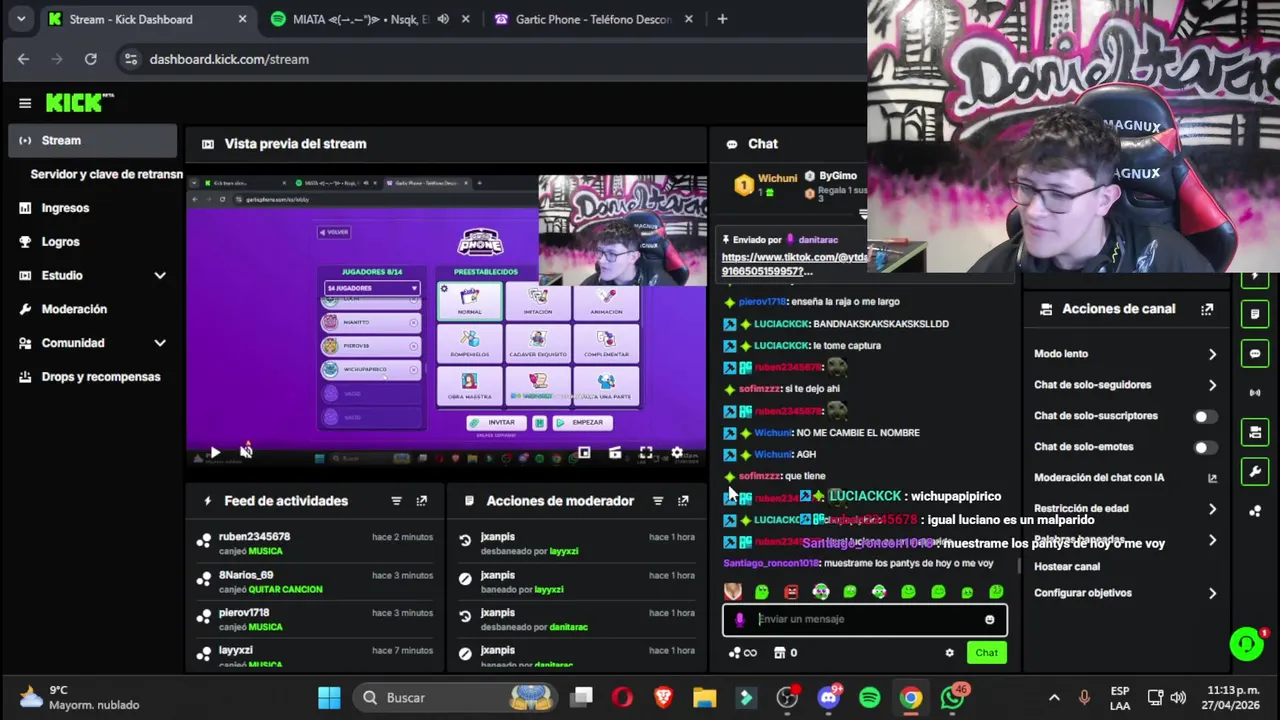Open stream preview player settings gear
This screenshot has height=720, width=1280.
click(x=677, y=453)
